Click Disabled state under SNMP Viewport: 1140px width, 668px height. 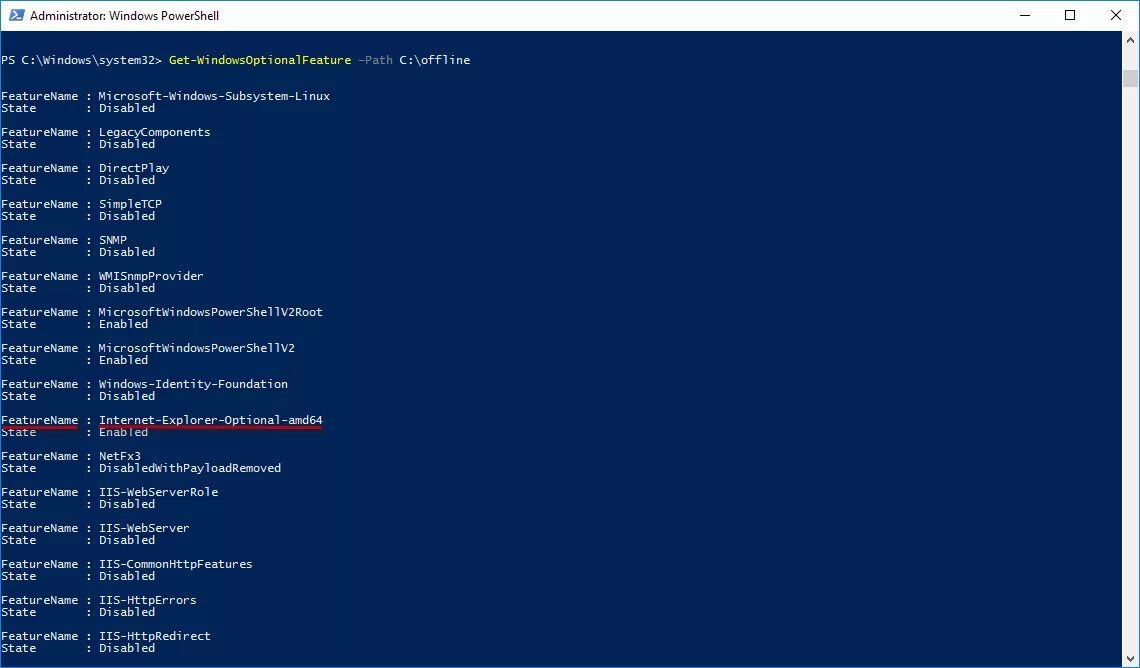(x=127, y=252)
